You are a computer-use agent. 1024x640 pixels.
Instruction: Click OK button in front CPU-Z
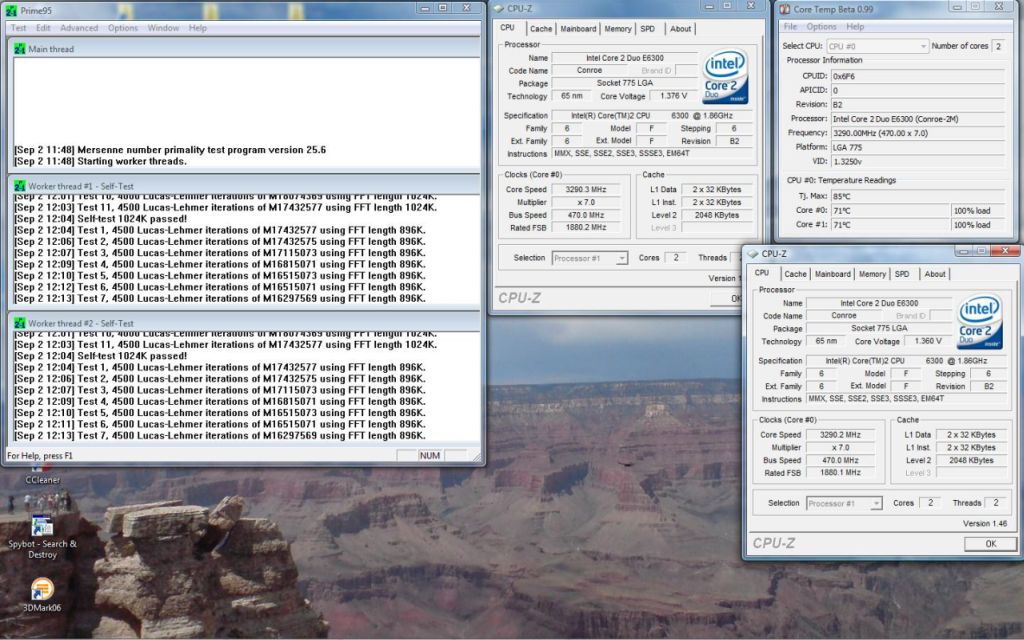pos(990,544)
